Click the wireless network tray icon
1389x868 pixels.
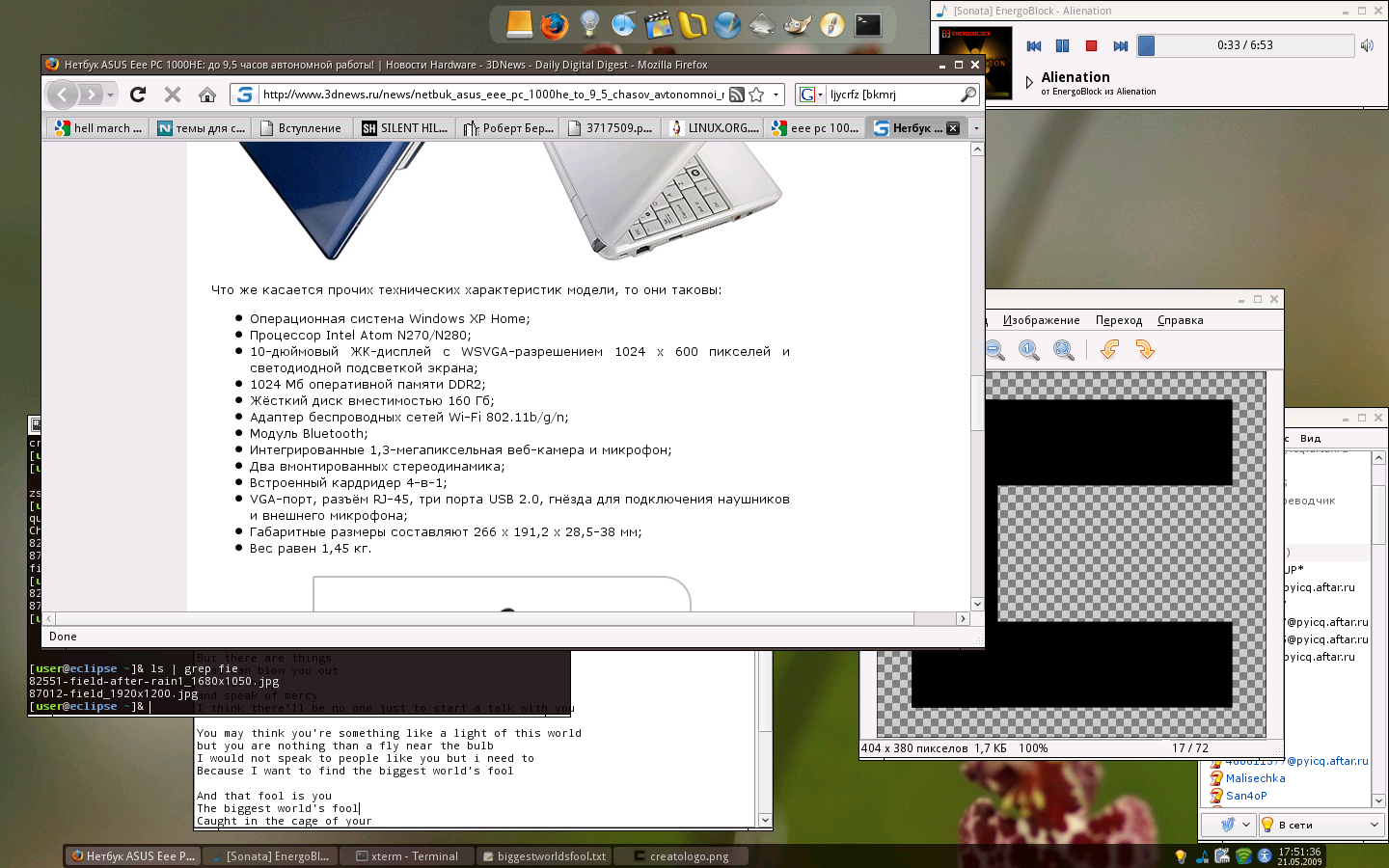click(x=1243, y=856)
